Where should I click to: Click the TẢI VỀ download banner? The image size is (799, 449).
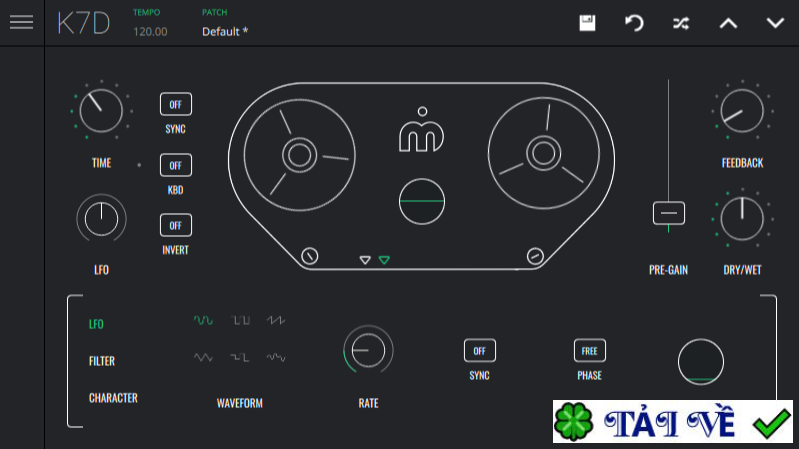(673, 421)
